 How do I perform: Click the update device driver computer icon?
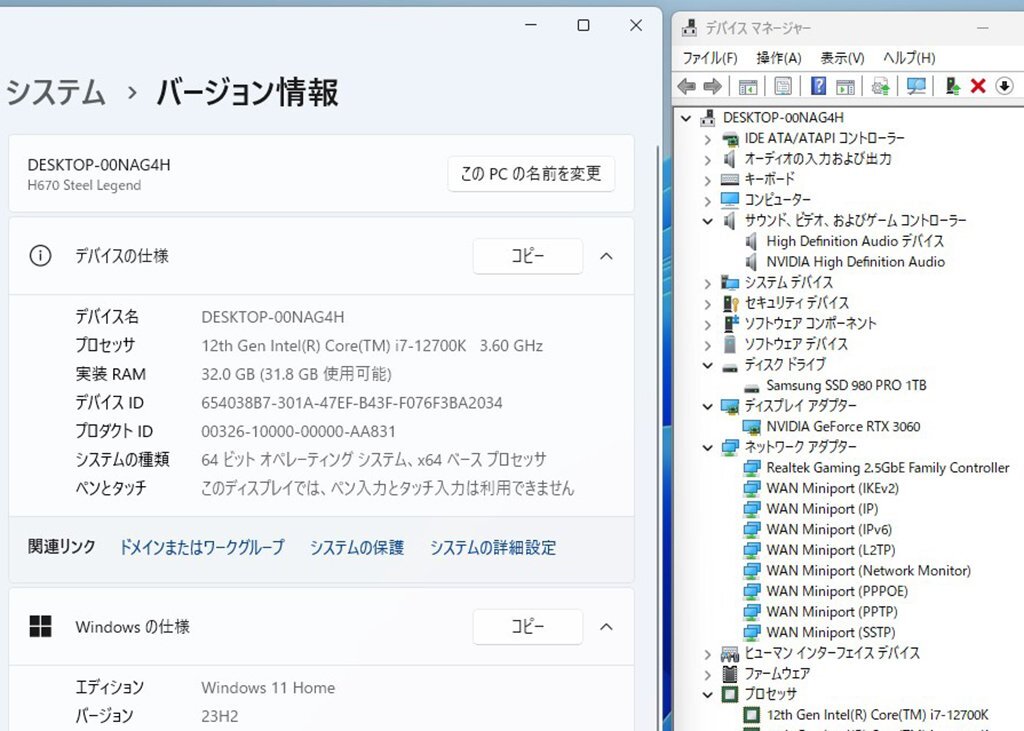(952, 86)
